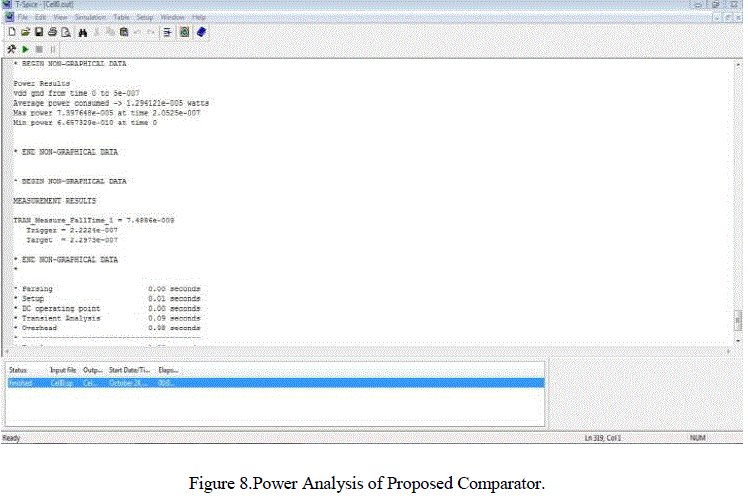Open simulation setup tools icon
The image size is (748, 496).
tap(11, 48)
